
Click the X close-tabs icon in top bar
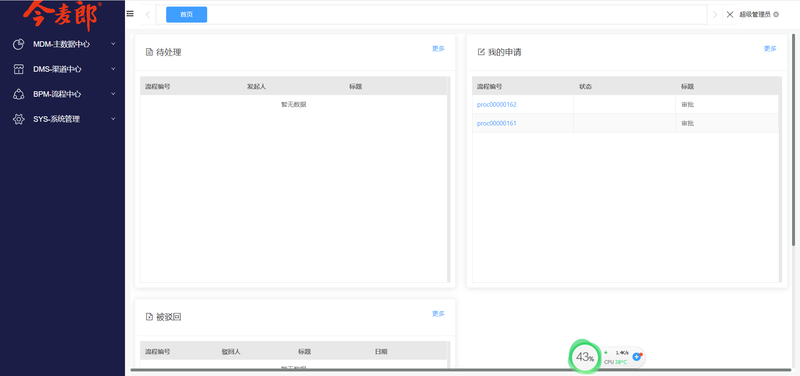tap(730, 14)
